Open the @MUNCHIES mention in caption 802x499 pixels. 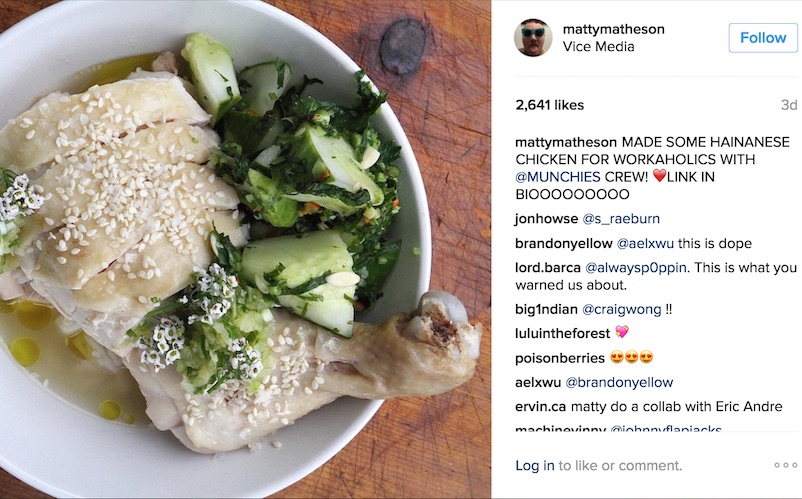point(558,177)
